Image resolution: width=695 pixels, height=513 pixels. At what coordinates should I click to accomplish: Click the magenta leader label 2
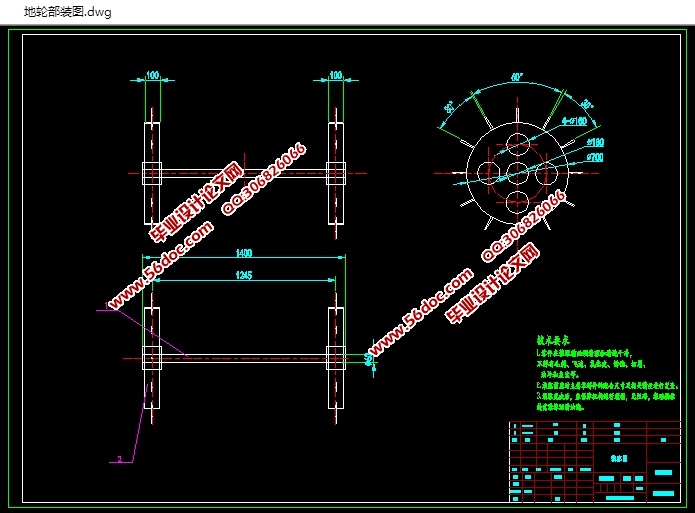pos(119,459)
